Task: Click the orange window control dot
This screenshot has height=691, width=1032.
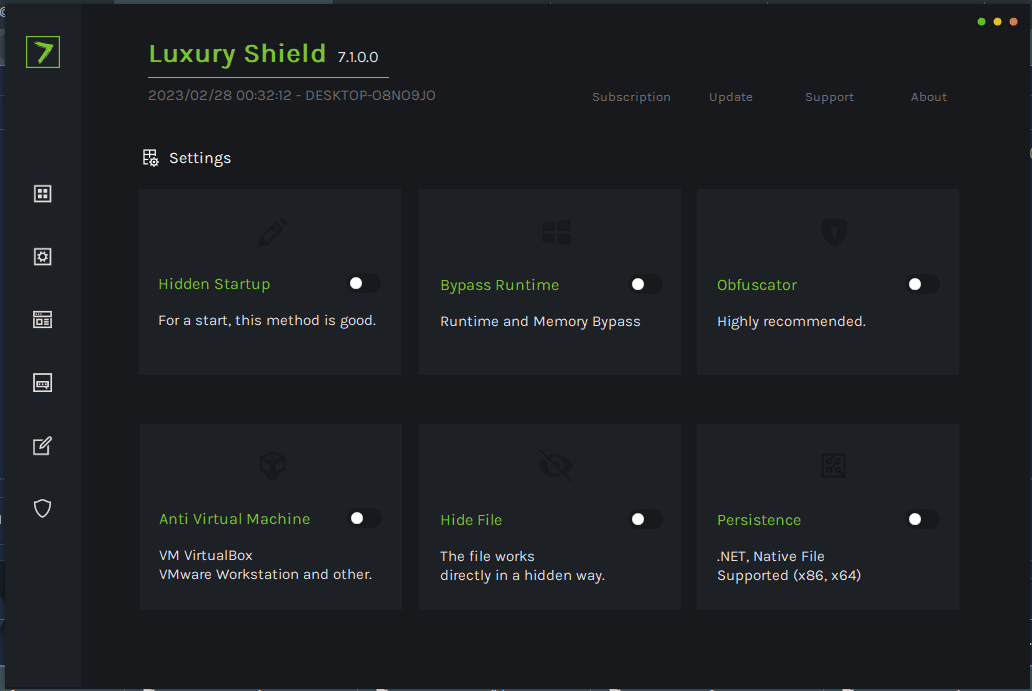Action: pyautogui.click(x=1014, y=22)
